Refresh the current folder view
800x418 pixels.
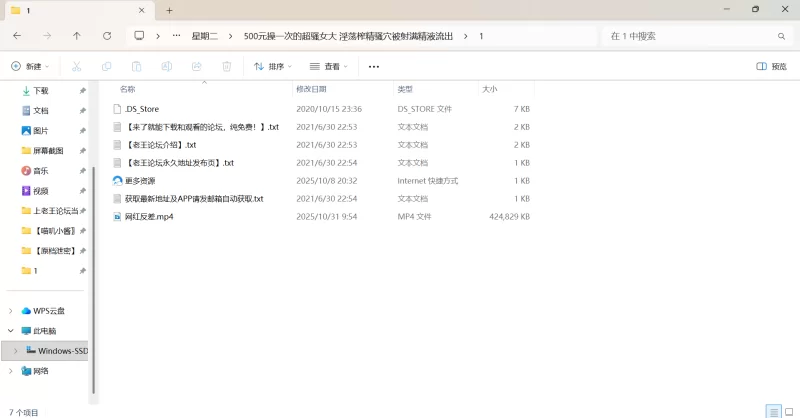pos(107,35)
